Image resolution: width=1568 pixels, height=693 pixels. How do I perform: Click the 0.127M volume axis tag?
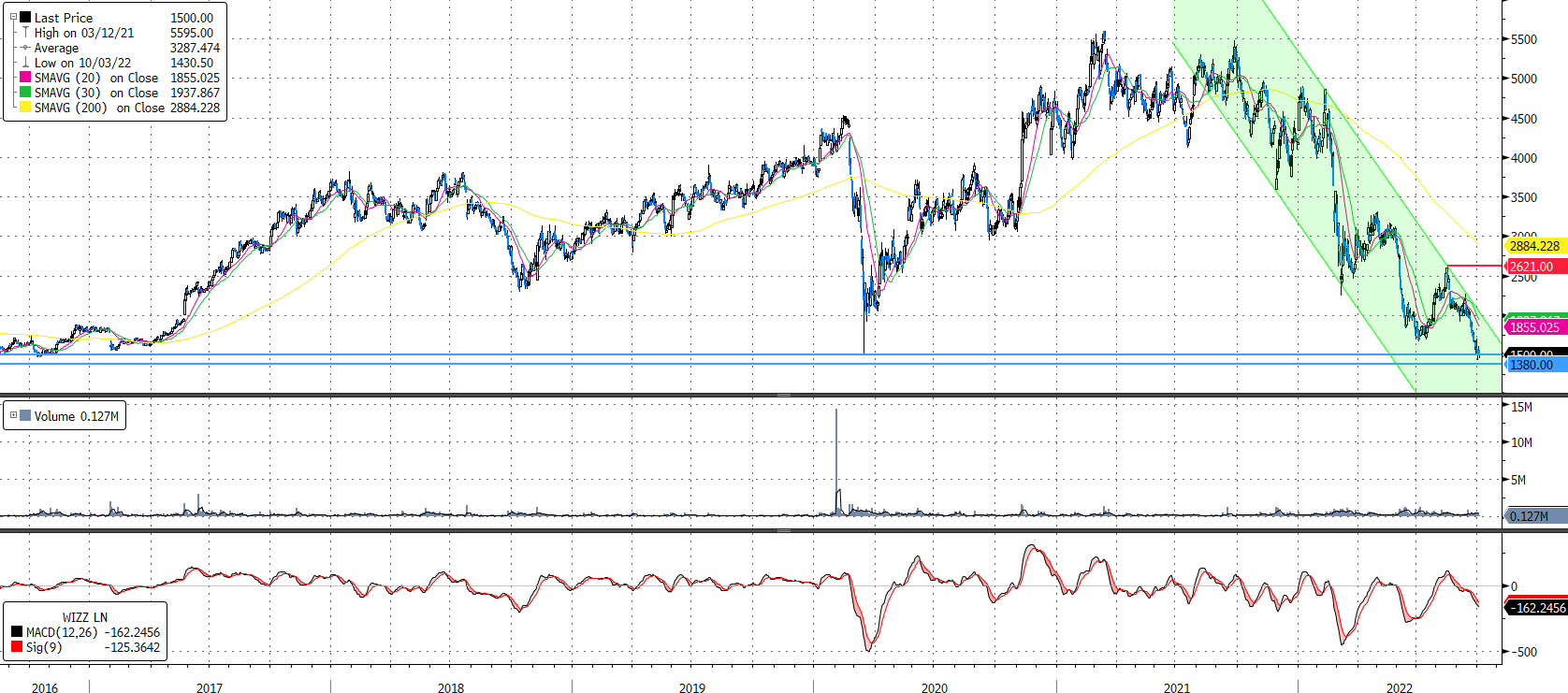pyautogui.click(x=1535, y=516)
